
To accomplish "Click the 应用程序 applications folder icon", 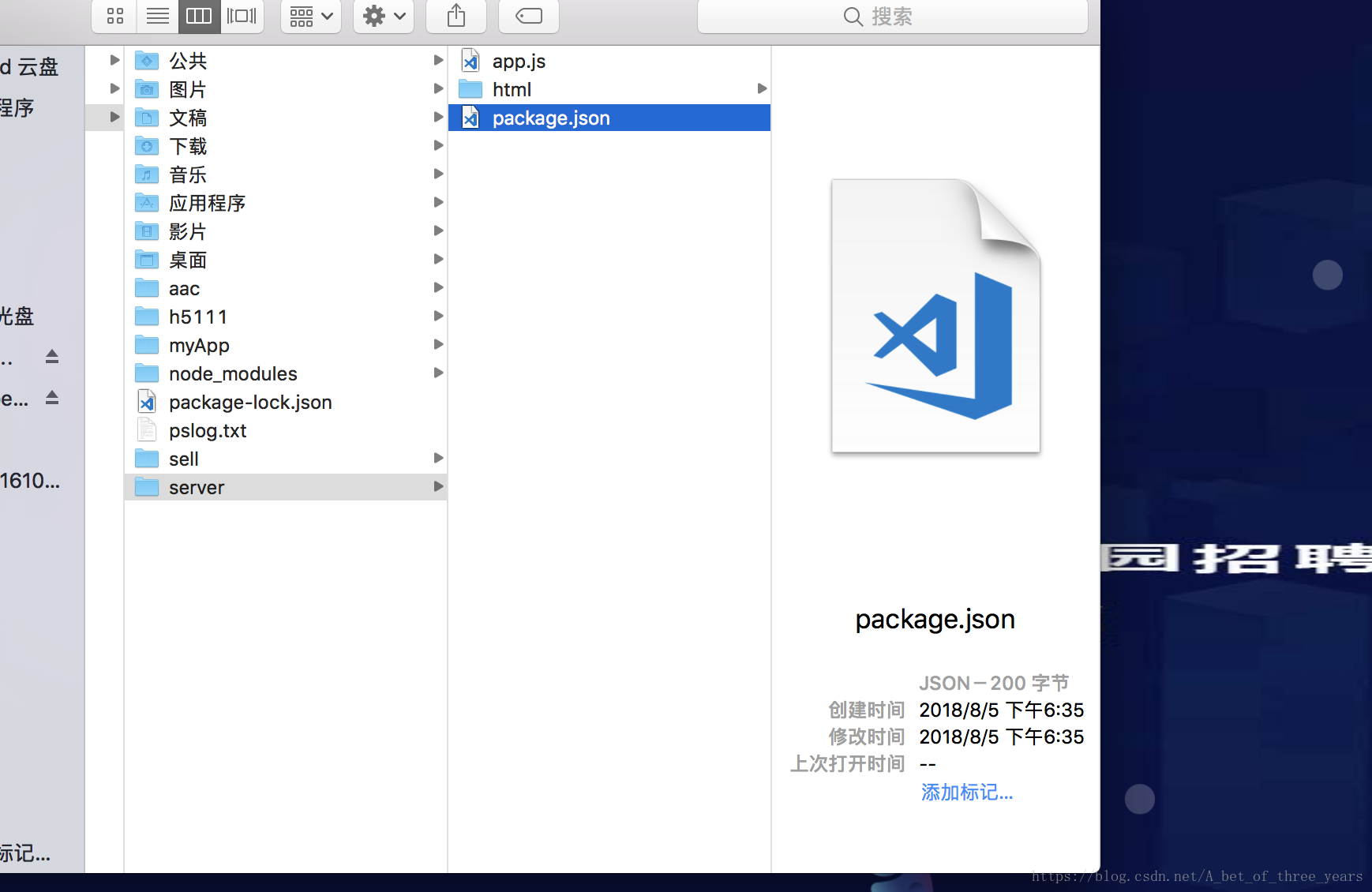I will [147, 202].
